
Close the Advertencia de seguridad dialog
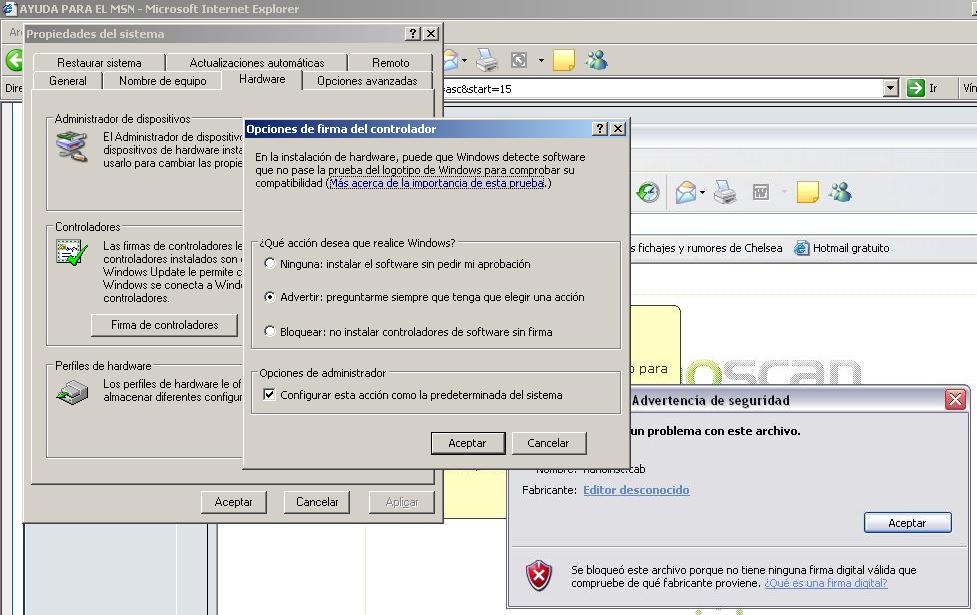click(955, 399)
